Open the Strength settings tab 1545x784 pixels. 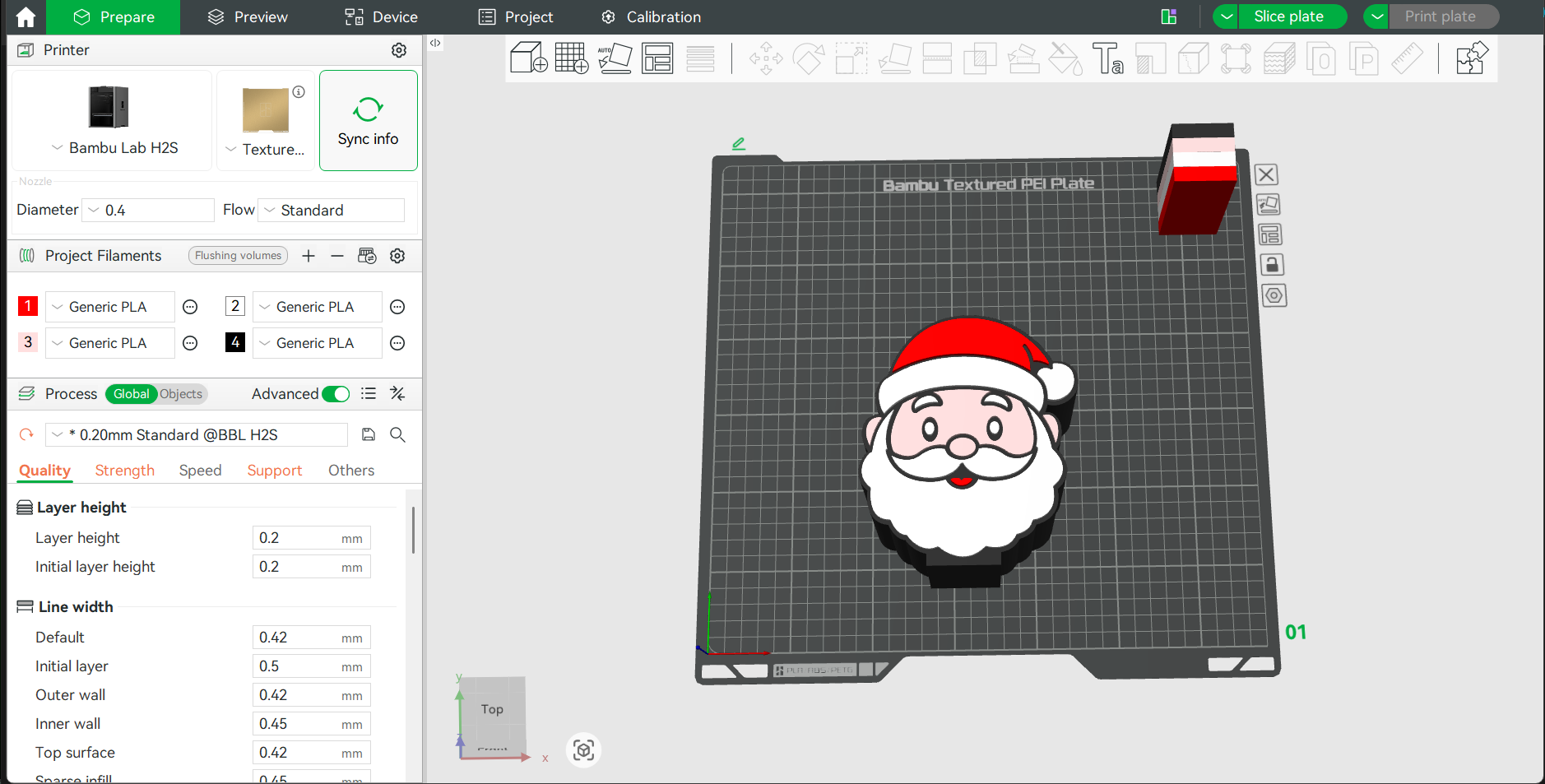click(124, 470)
